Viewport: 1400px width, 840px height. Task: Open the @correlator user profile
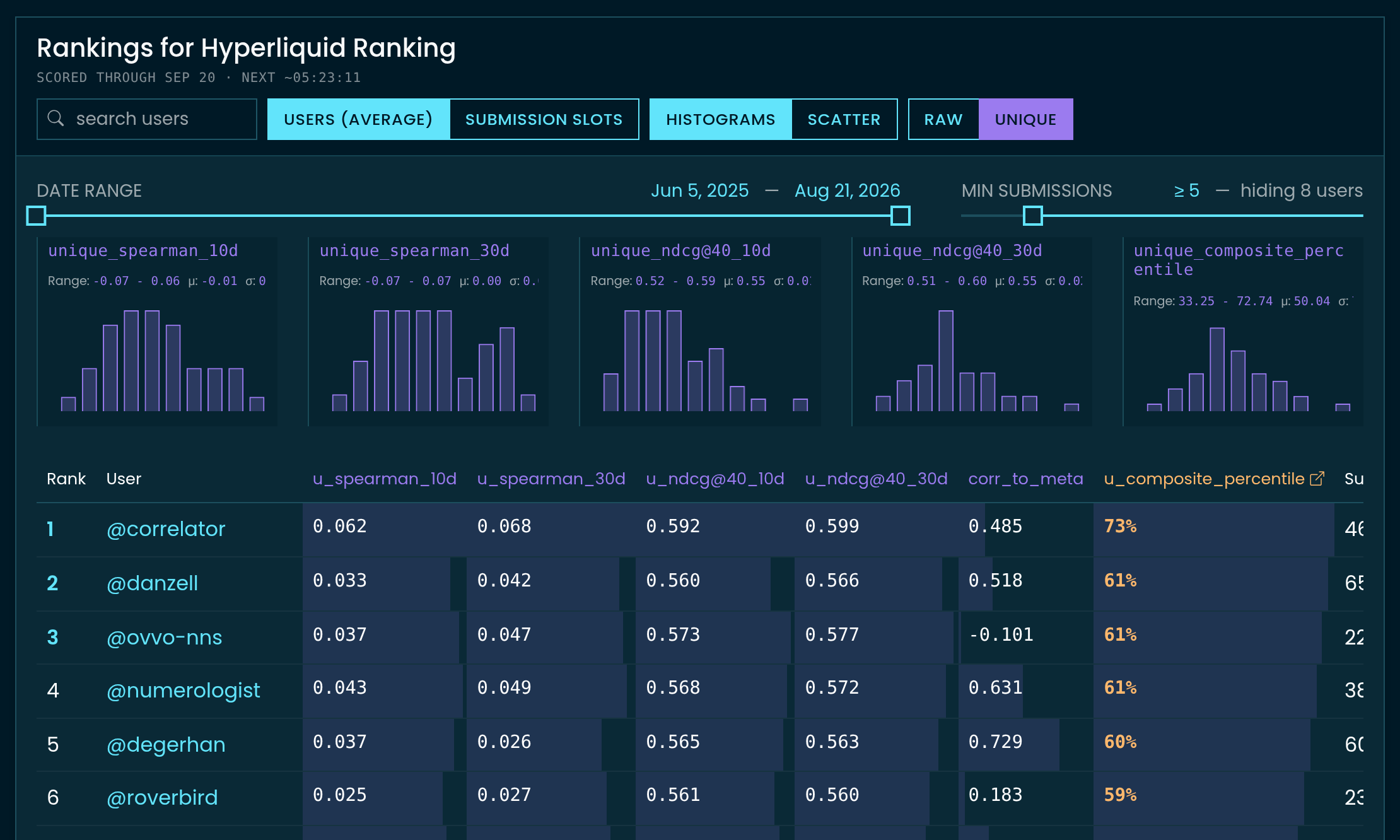(166, 529)
